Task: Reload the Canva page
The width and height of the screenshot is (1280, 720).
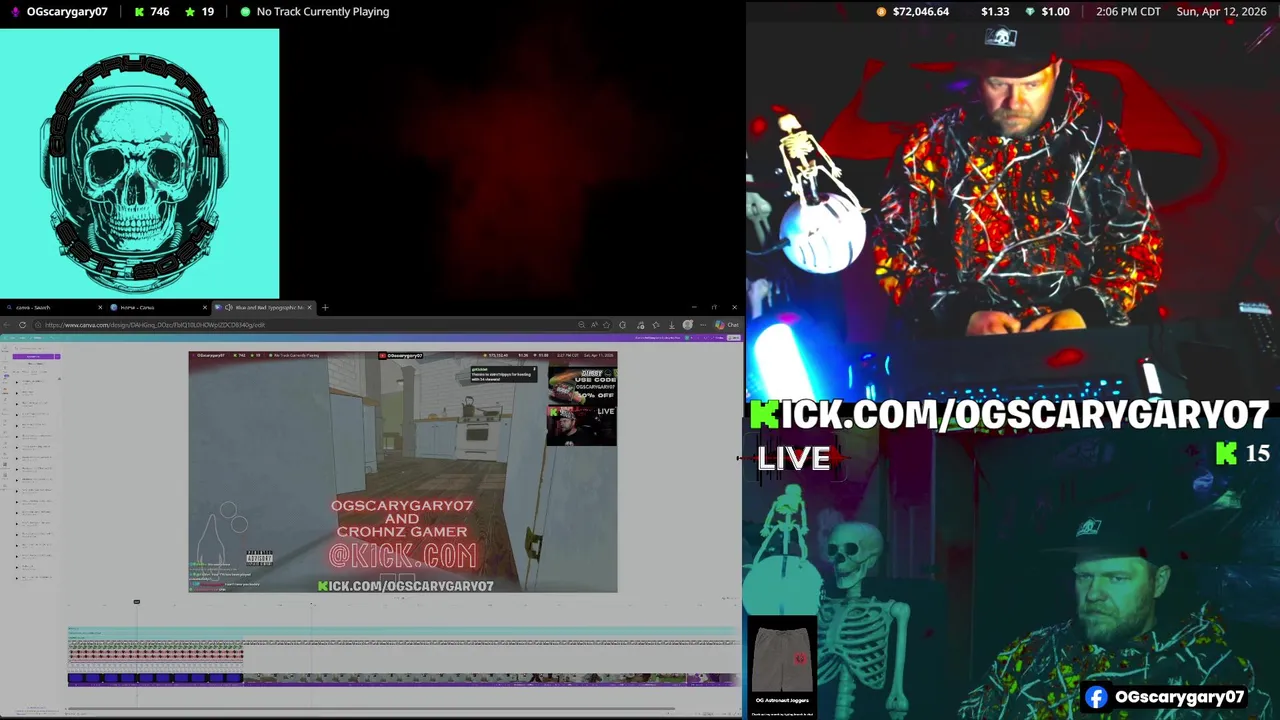Action: click(x=22, y=325)
